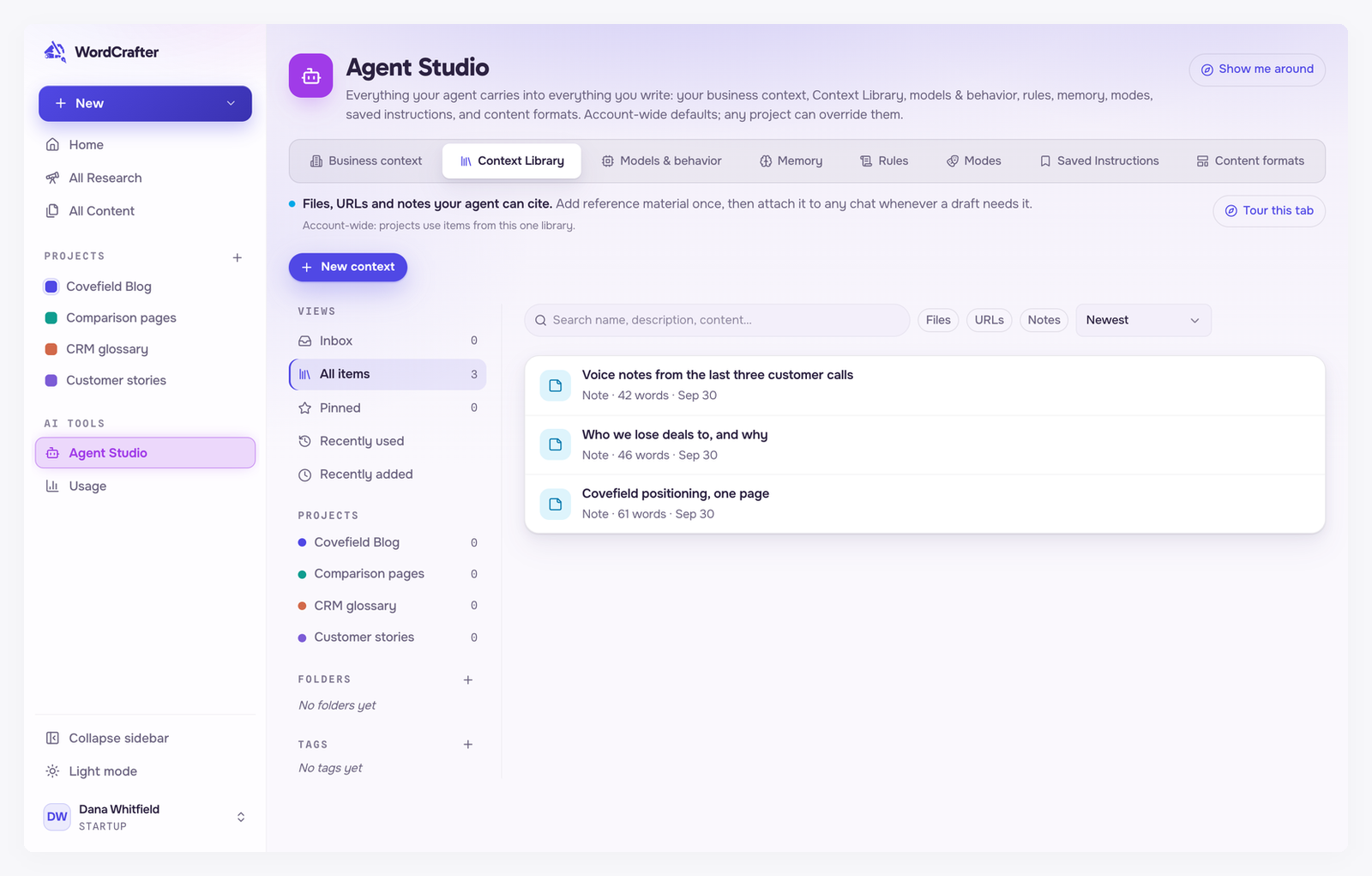Switch to Context Library tab

coord(512,161)
